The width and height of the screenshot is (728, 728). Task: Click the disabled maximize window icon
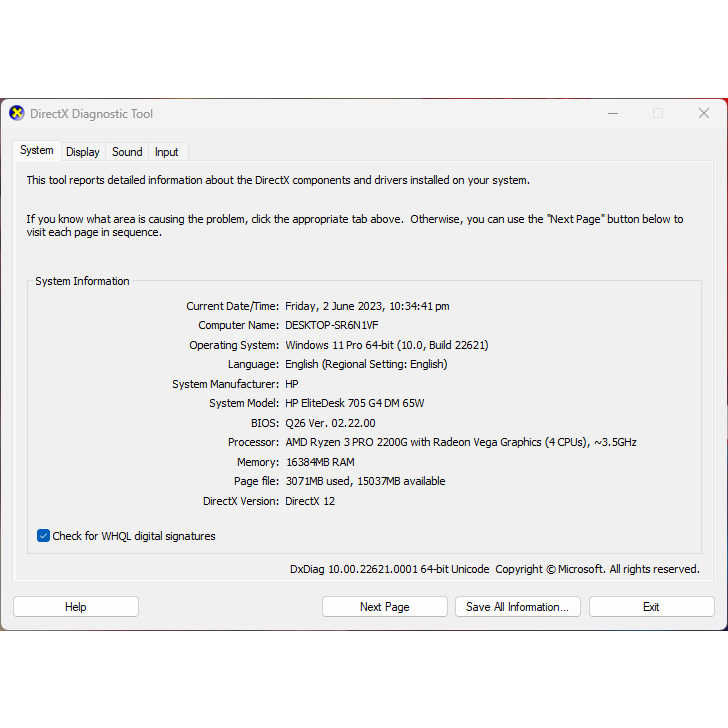pos(658,113)
